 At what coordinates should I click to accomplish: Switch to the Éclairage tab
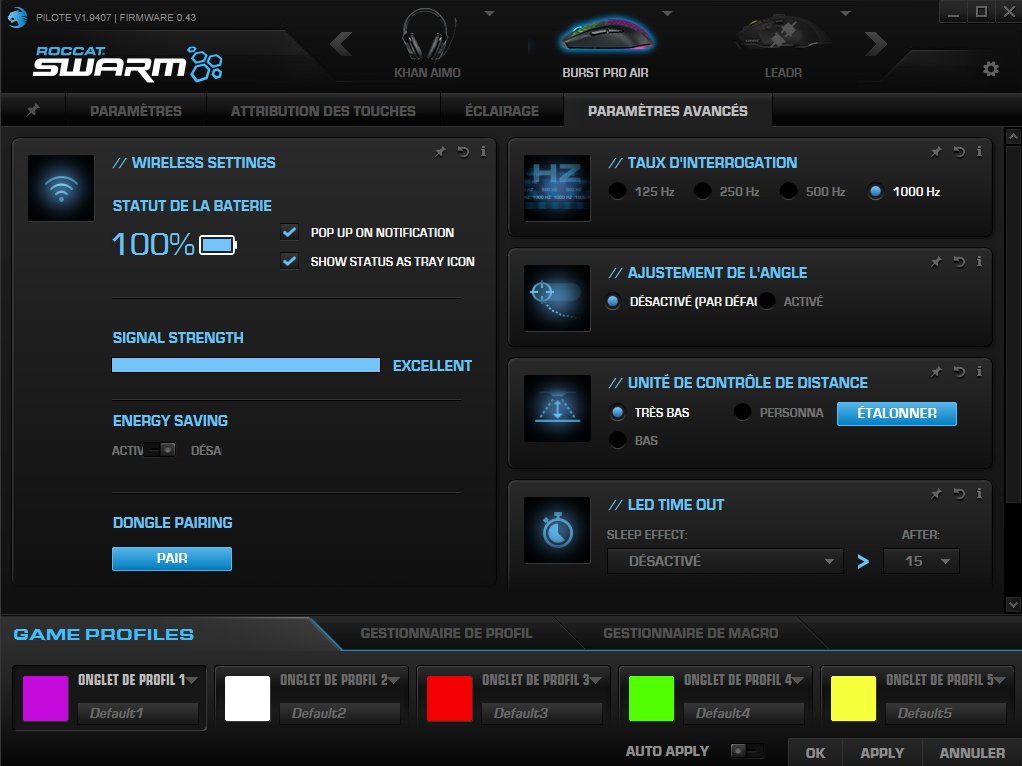502,111
